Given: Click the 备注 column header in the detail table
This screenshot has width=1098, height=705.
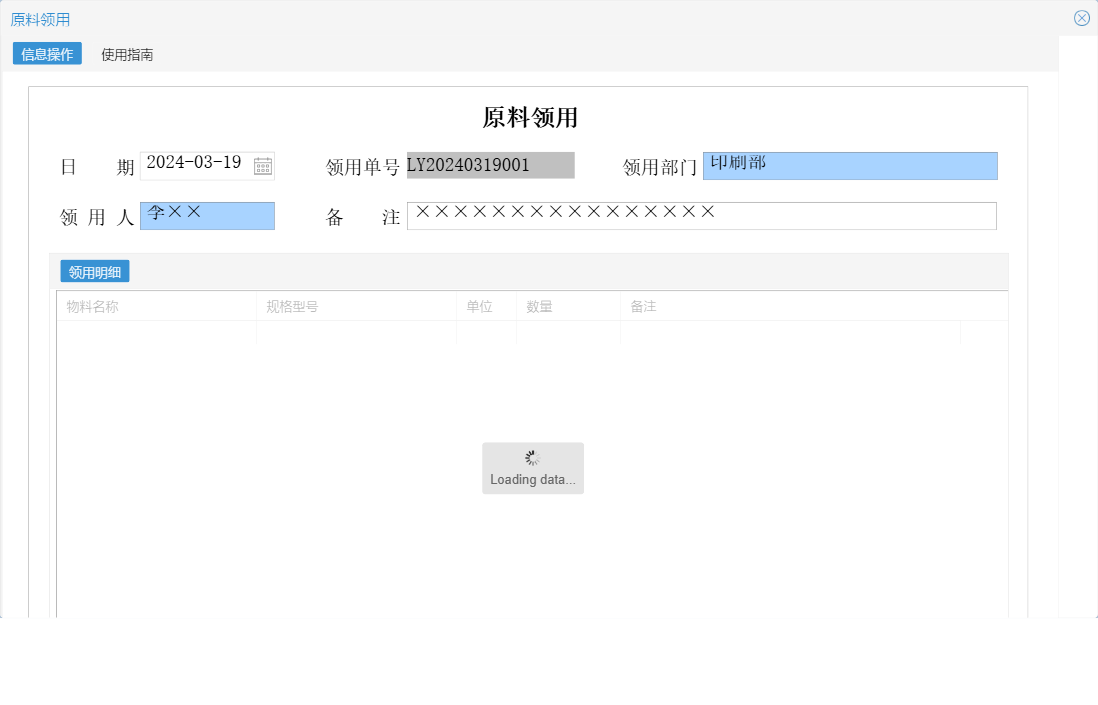Looking at the screenshot, I should [643, 306].
